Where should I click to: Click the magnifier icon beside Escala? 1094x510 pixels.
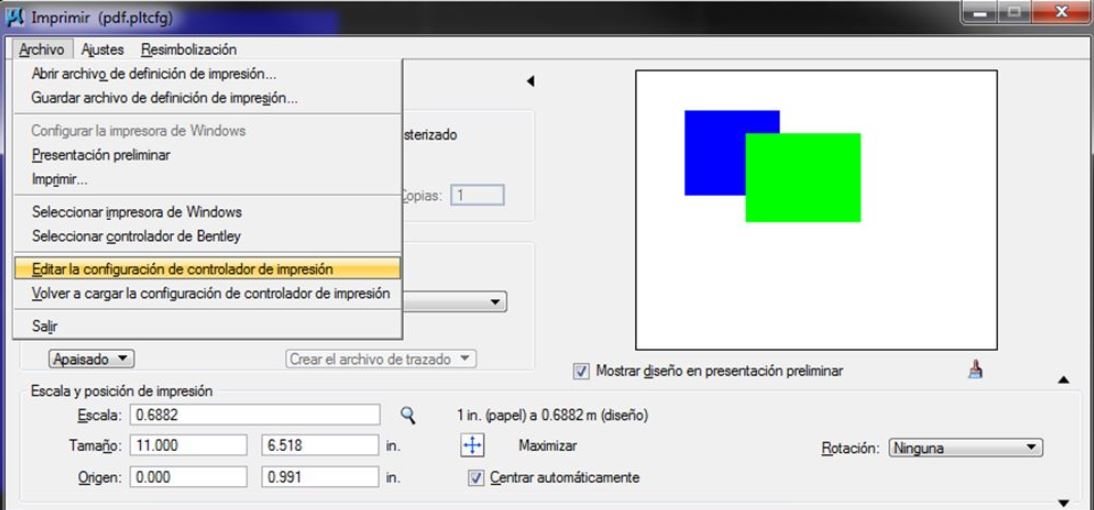[x=408, y=416]
